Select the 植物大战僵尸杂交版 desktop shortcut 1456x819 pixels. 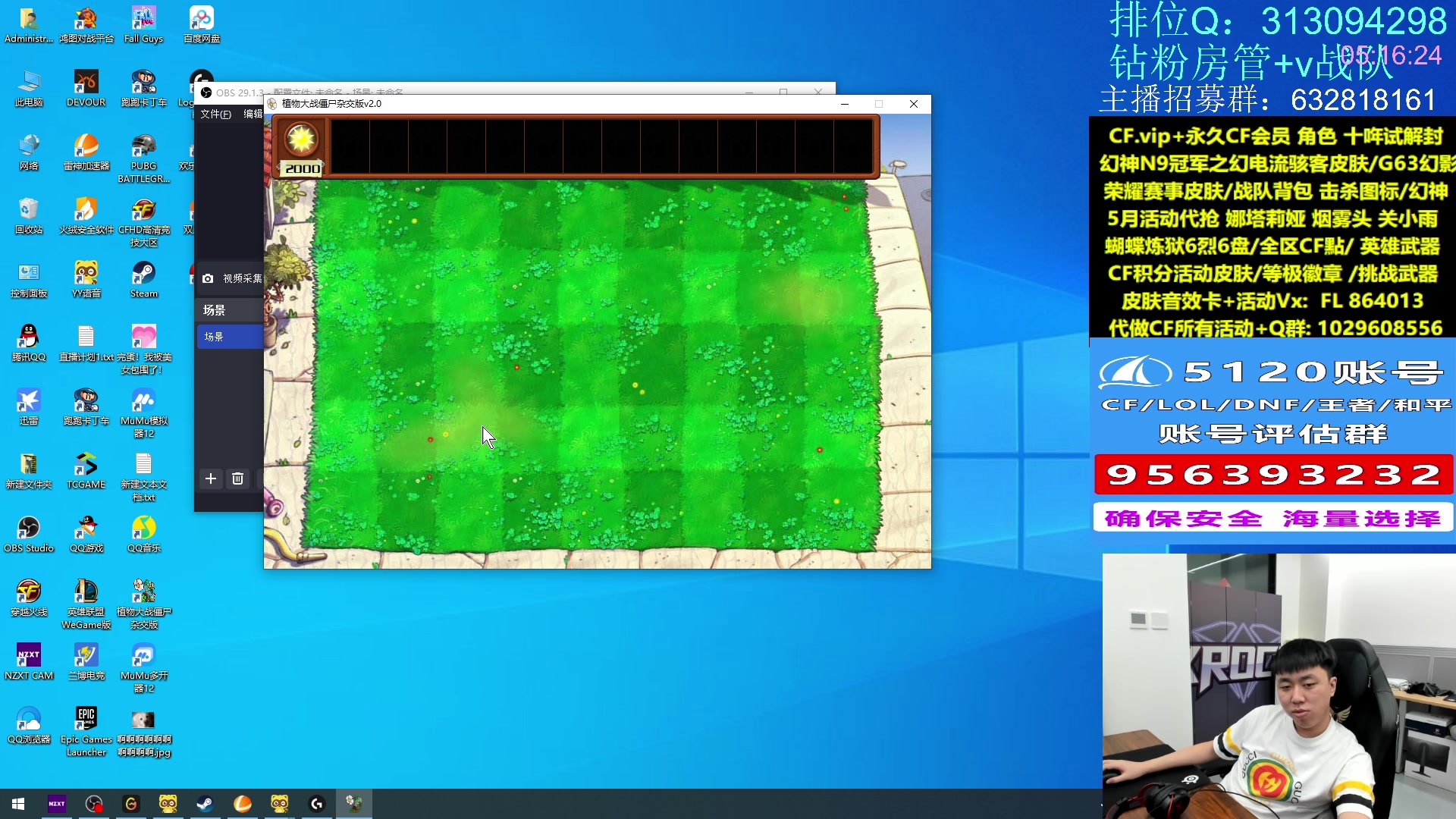click(143, 604)
